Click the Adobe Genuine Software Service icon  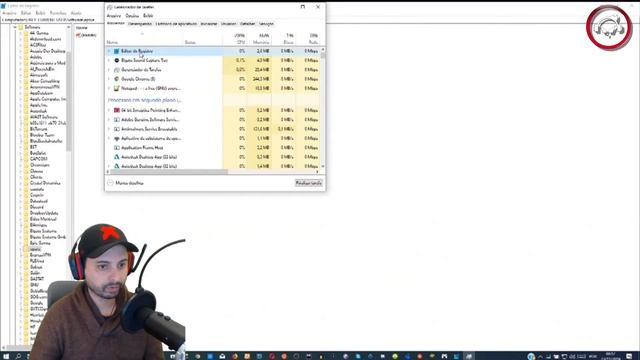[116, 120]
